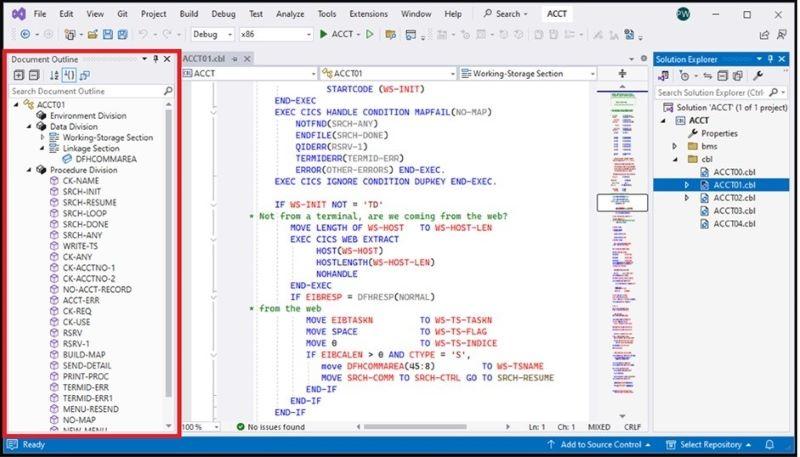
Task: Click the code minimap viewport box
Action: click(x=622, y=202)
